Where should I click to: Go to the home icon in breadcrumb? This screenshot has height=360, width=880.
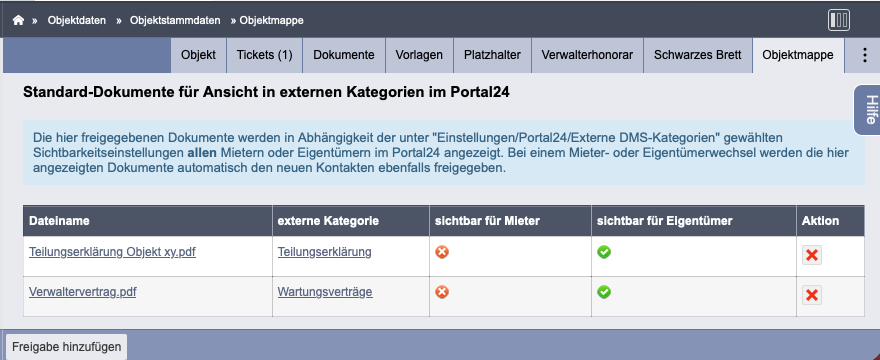[19, 20]
